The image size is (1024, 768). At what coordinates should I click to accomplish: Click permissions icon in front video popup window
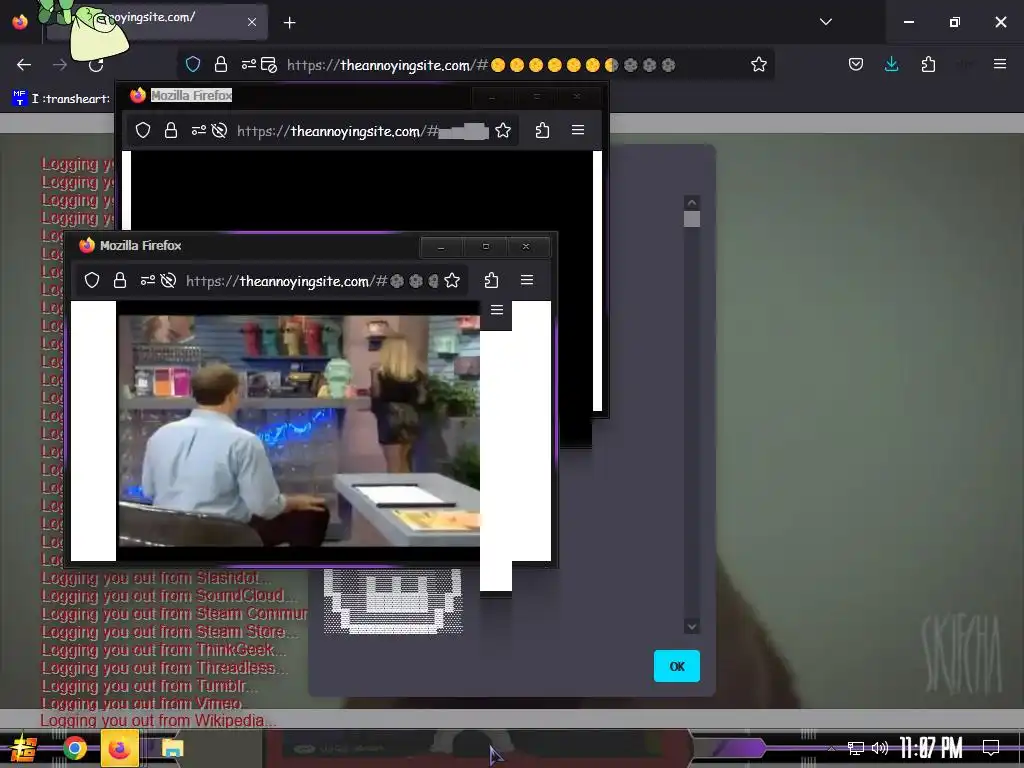click(x=148, y=280)
